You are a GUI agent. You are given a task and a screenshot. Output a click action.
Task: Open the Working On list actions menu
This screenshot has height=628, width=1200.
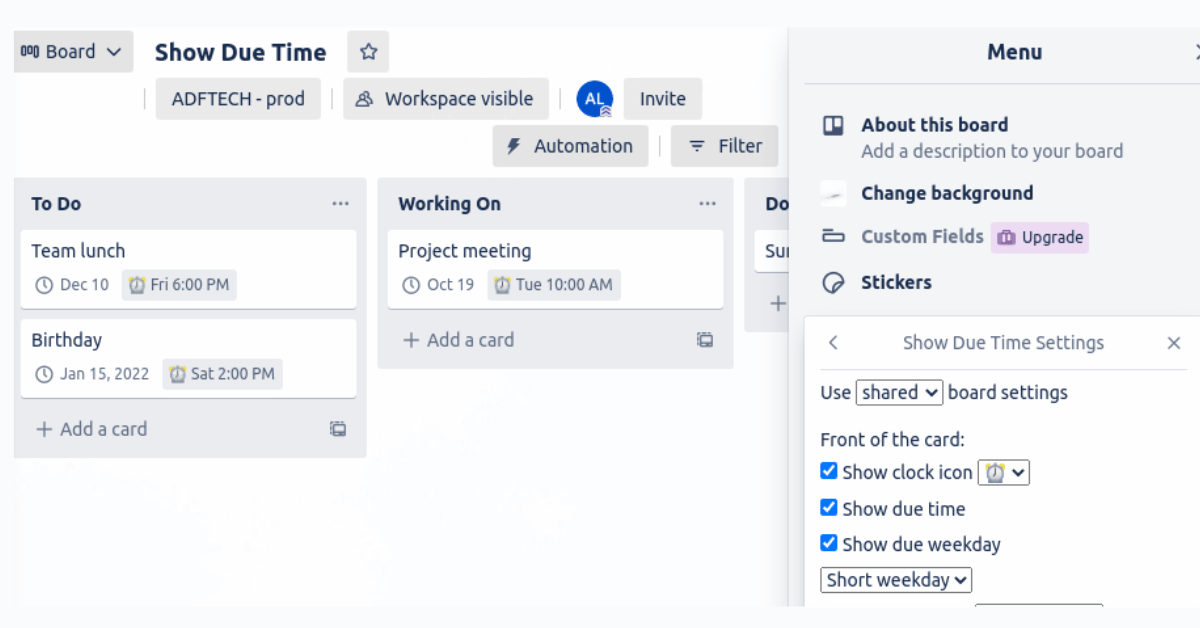tap(707, 203)
